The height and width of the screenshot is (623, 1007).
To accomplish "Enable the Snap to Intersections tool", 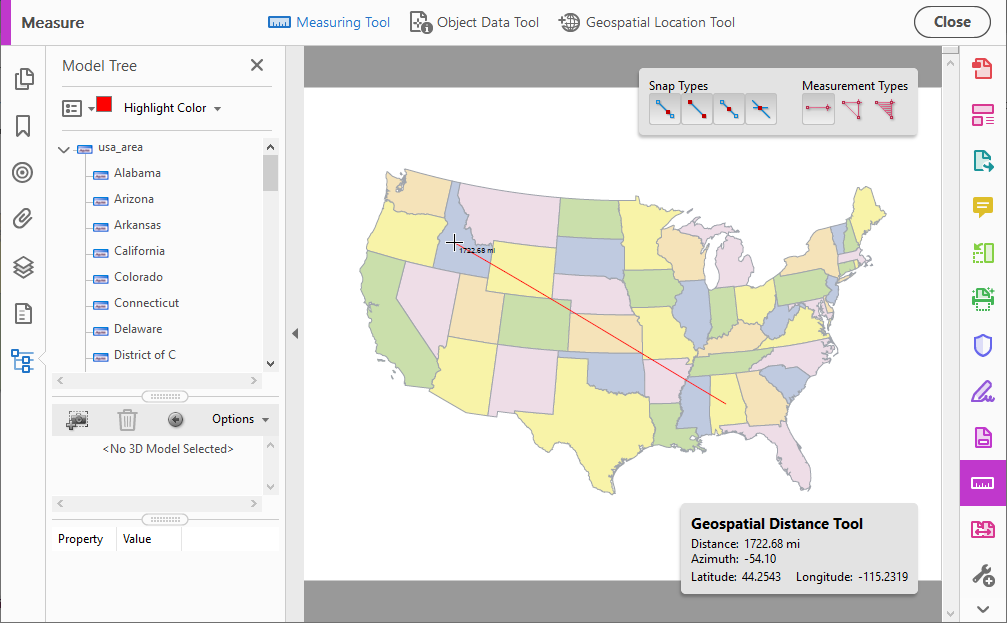I will coord(762,109).
